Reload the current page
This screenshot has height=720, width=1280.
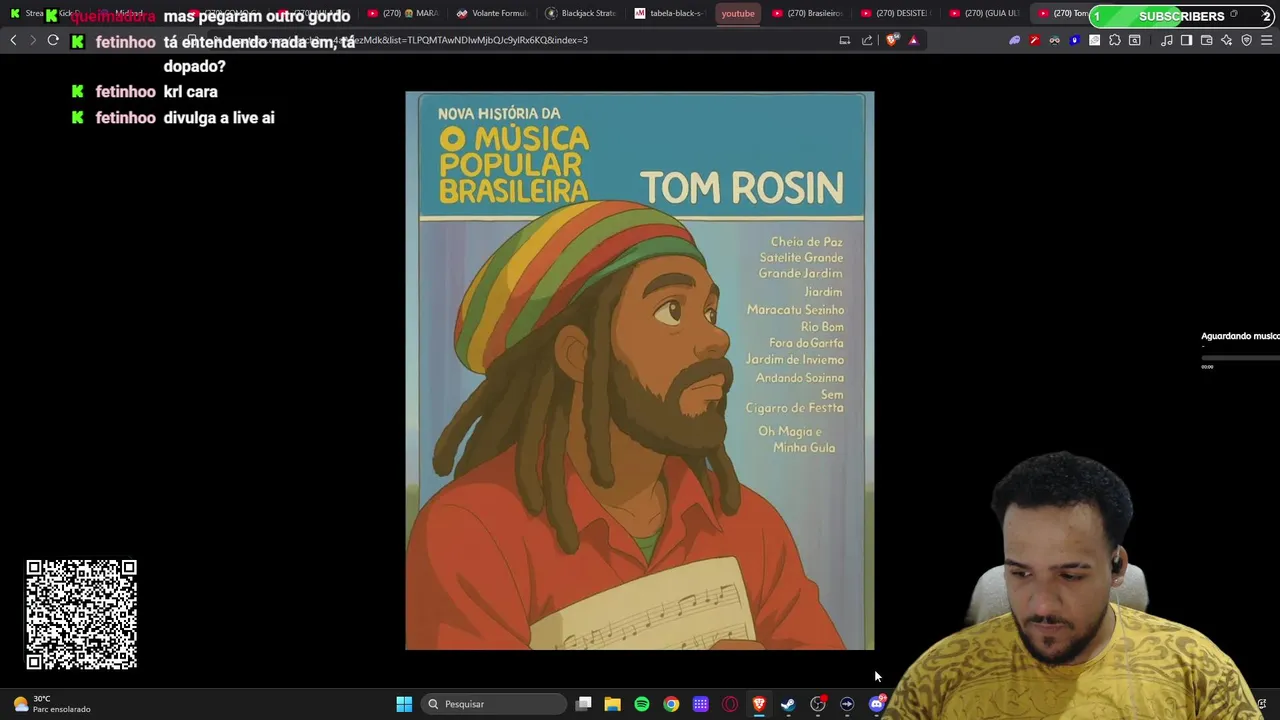[53, 40]
